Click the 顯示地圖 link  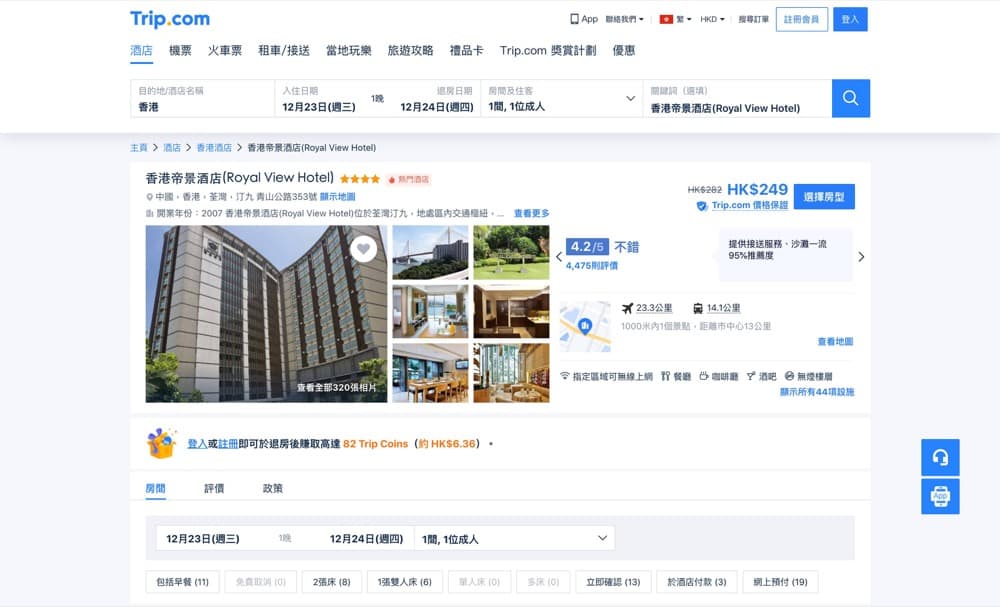pyautogui.click(x=337, y=197)
